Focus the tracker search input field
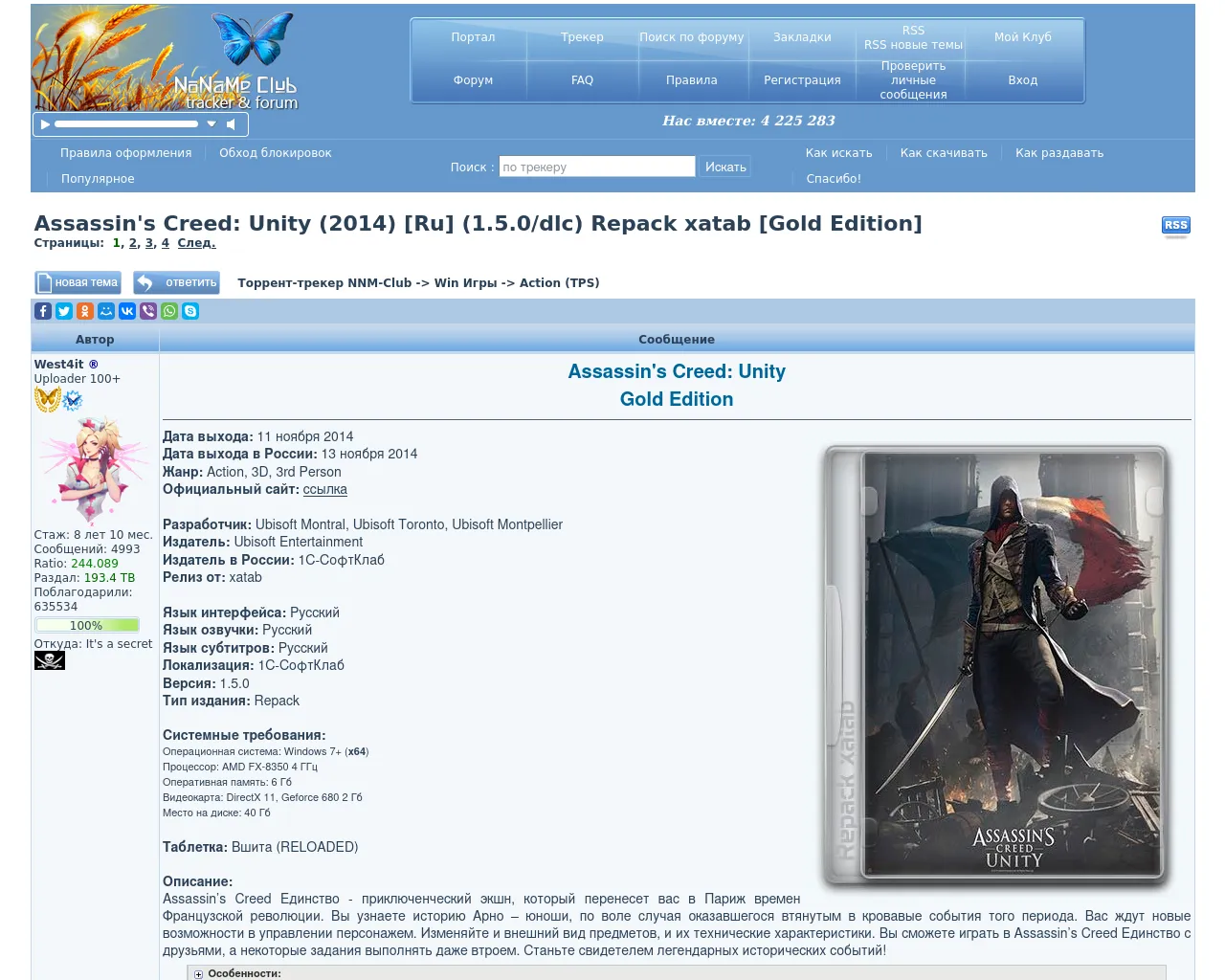Screen dimensions: 1225x980 click(596, 167)
